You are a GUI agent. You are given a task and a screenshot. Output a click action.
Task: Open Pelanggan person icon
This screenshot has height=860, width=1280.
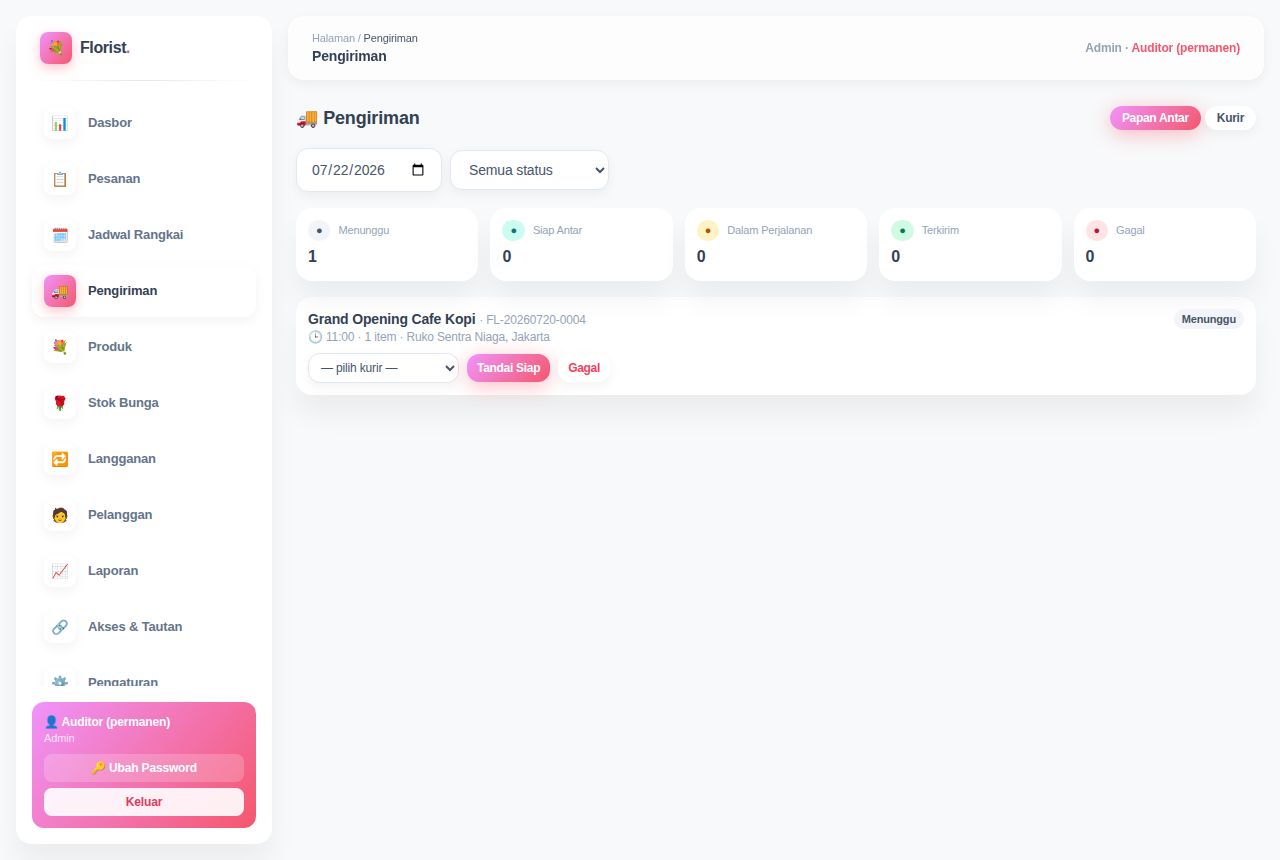click(x=60, y=515)
